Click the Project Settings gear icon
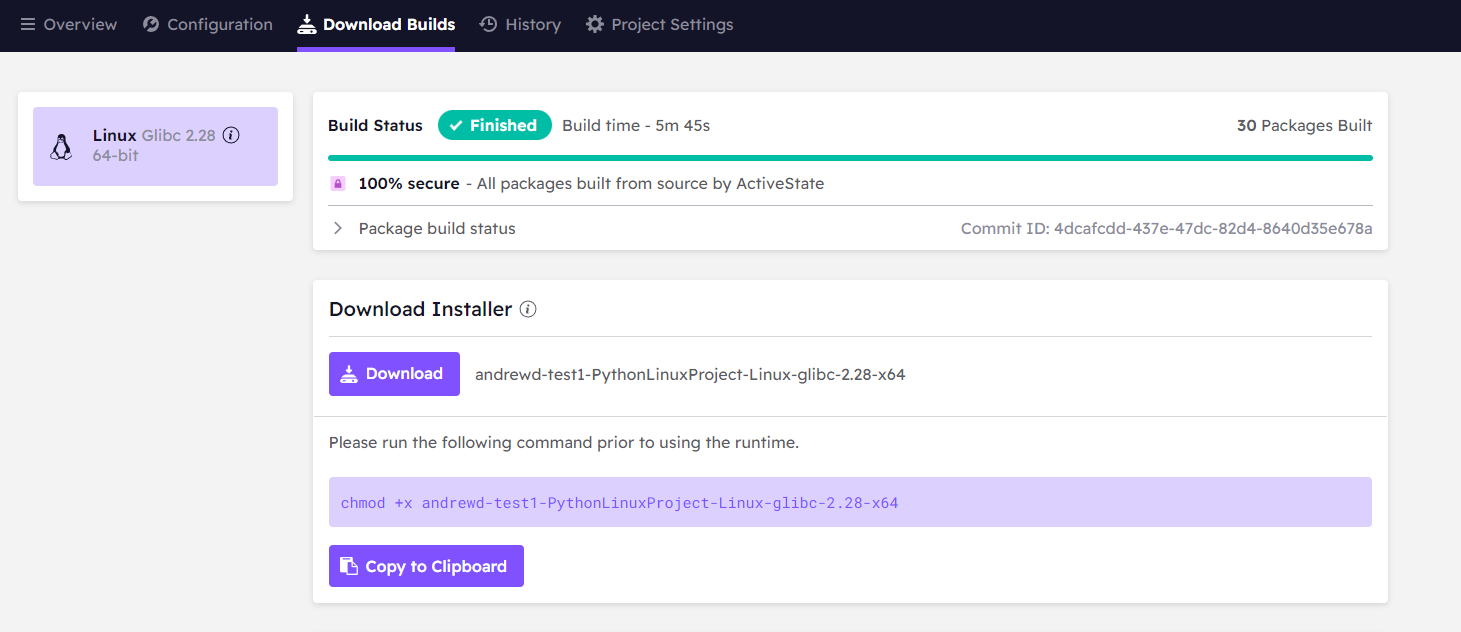The image size is (1461, 632). pos(595,24)
